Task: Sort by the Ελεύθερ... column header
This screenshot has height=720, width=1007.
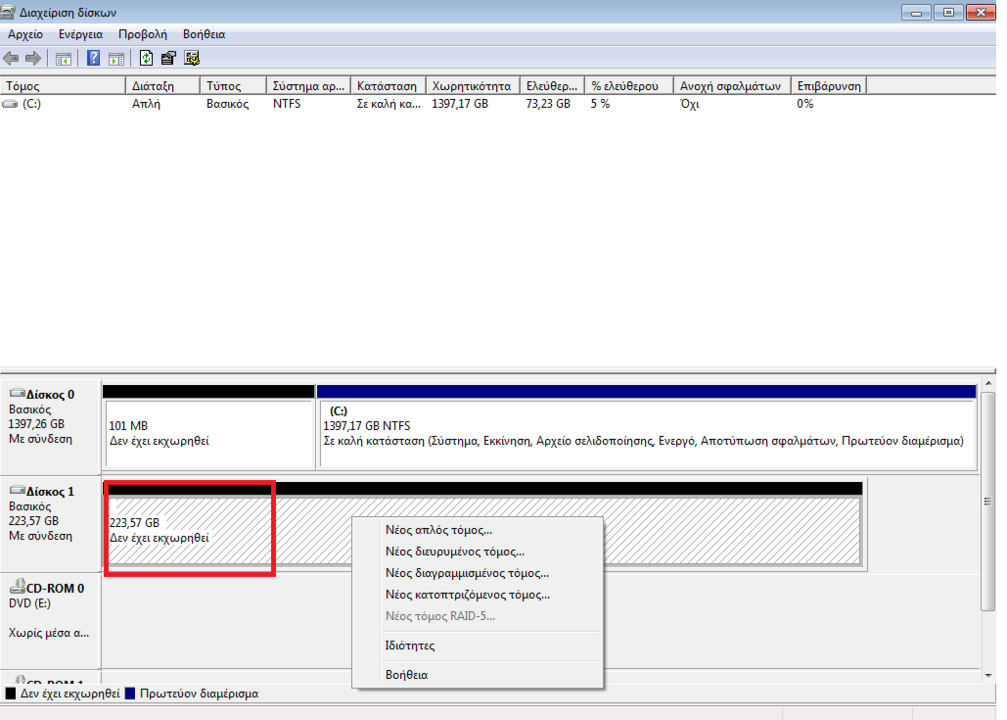Action: pyautogui.click(x=552, y=86)
